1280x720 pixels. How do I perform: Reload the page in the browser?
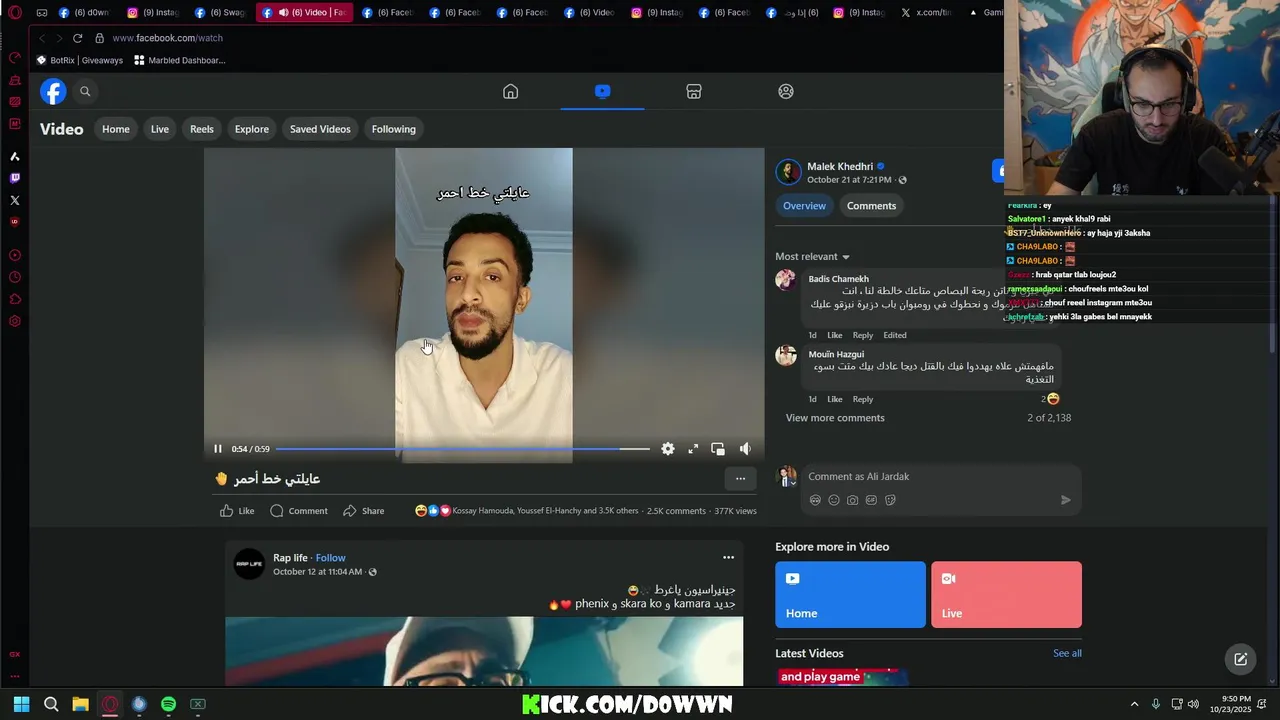point(77,38)
